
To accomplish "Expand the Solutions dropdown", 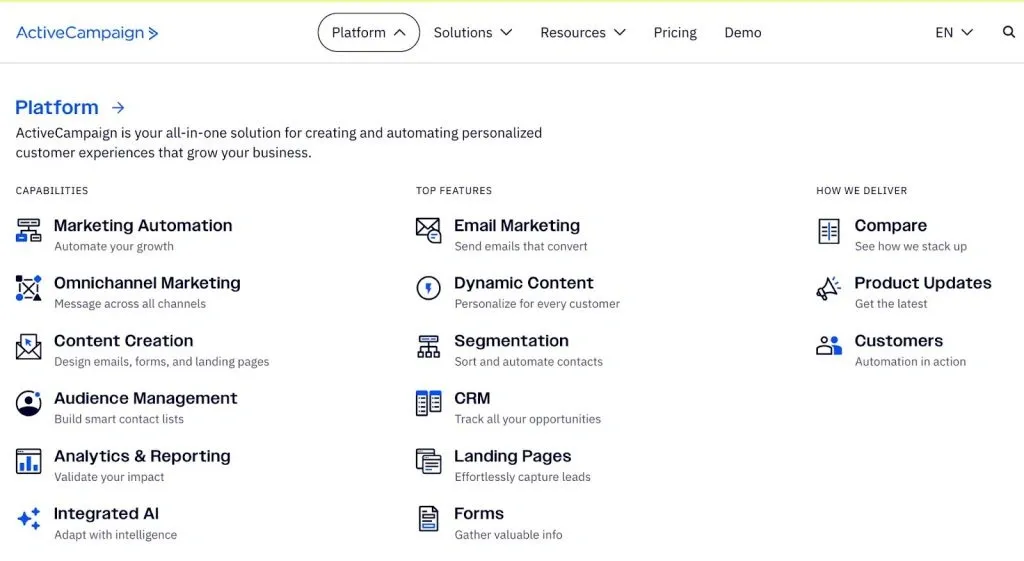I will tap(473, 33).
